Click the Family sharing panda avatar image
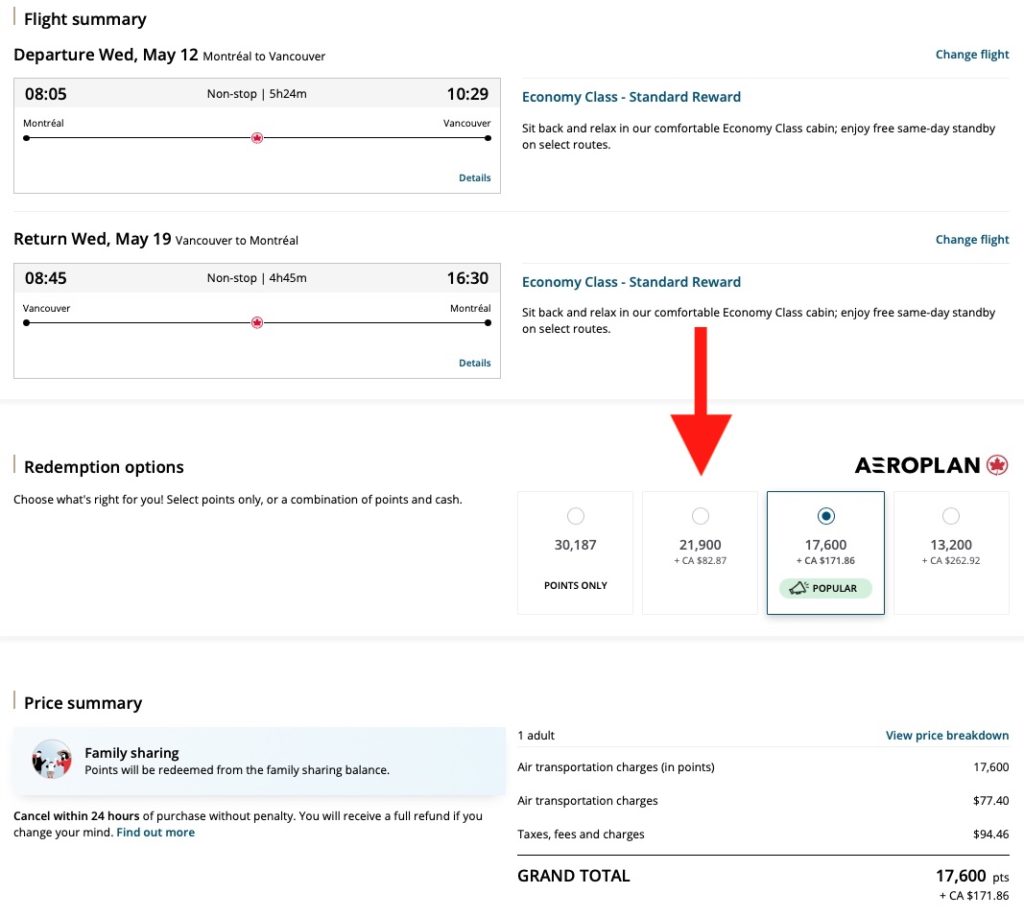The height and width of the screenshot is (917, 1024). (x=51, y=763)
